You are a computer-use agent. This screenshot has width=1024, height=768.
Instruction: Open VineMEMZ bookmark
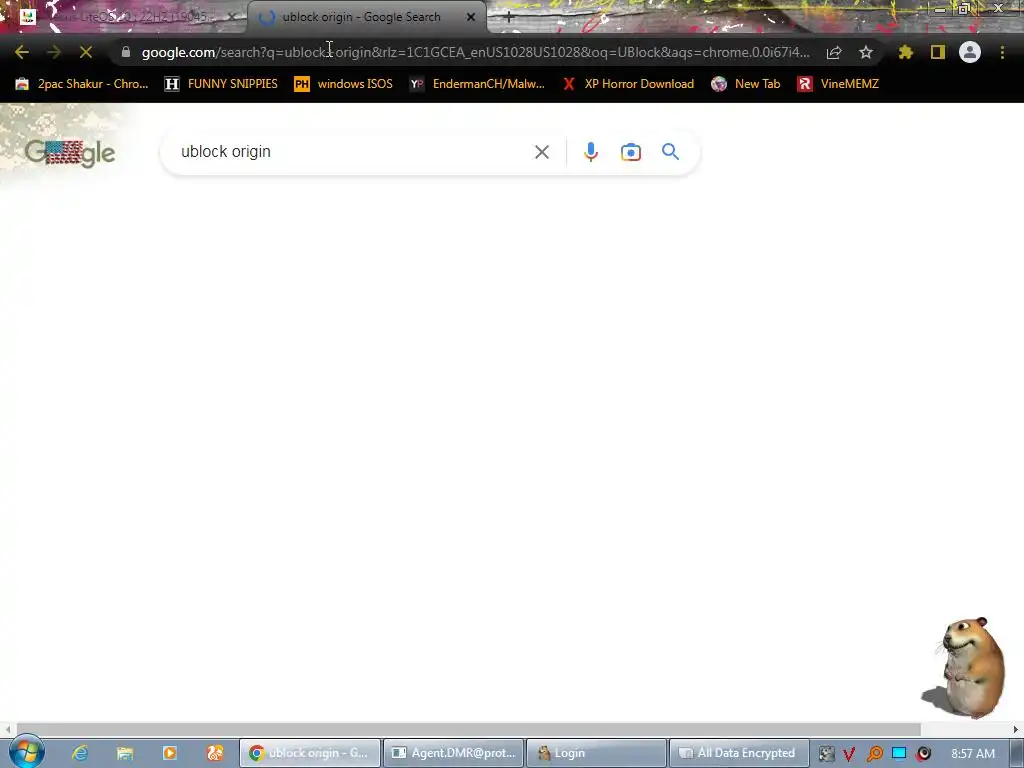[839, 84]
